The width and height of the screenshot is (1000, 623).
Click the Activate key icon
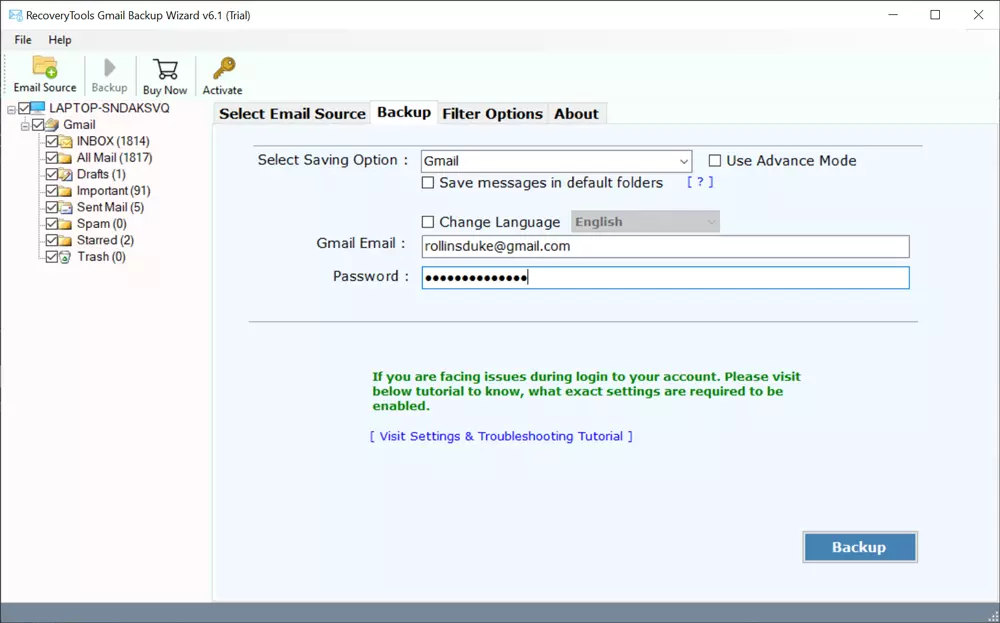point(222,69)
